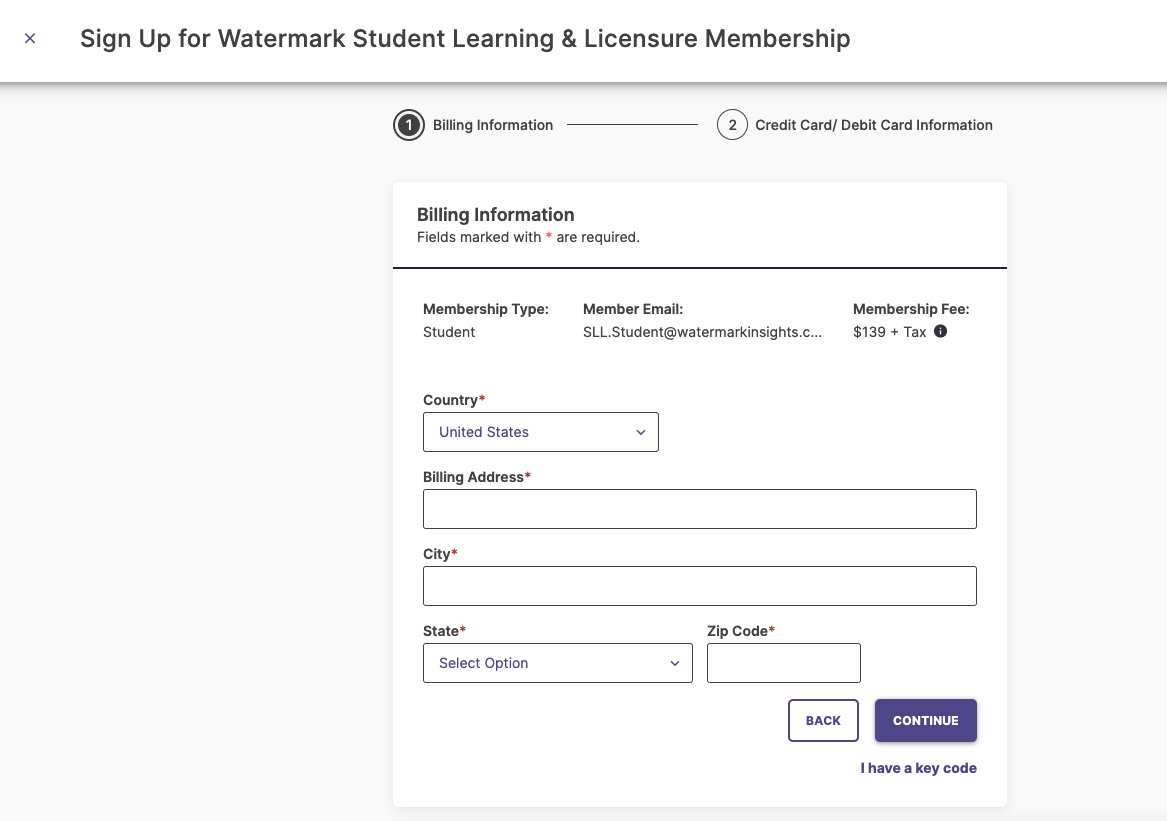
Task: Click inside the City input field
Action: point(700,586)
